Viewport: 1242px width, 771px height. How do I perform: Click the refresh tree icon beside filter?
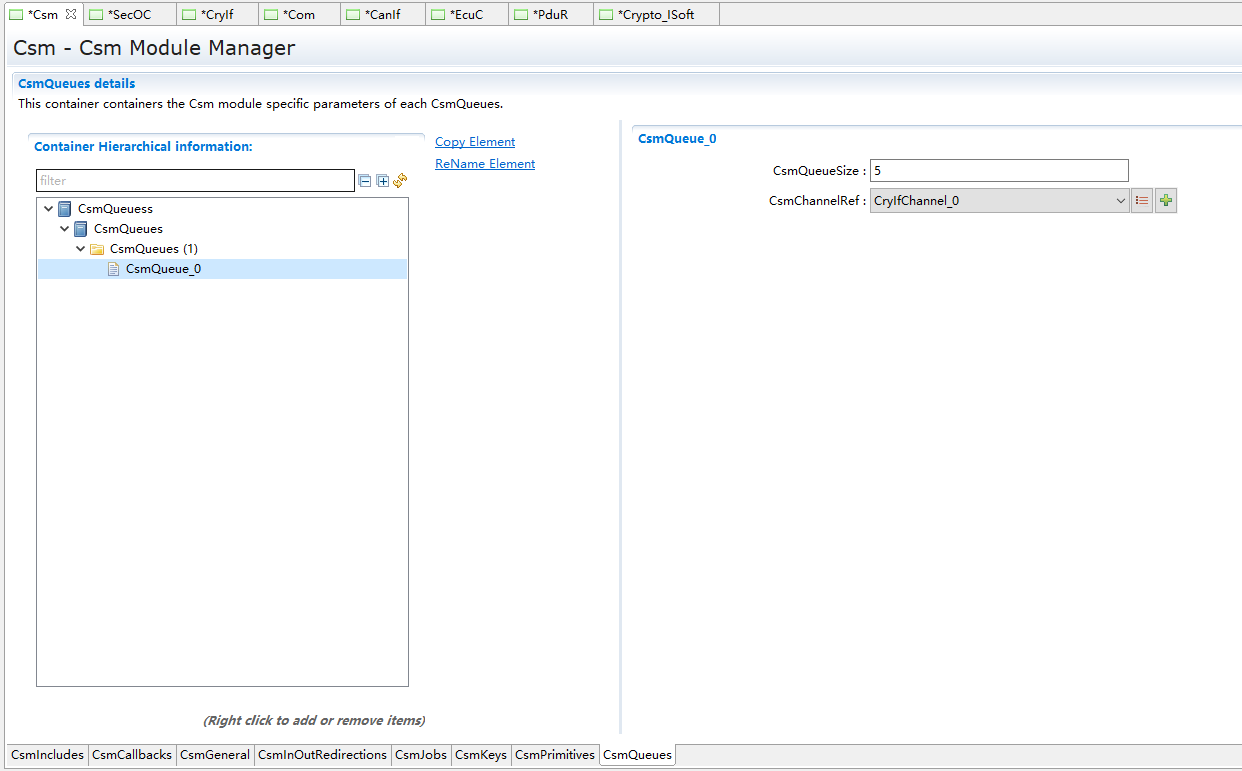[x=400, y=181]
